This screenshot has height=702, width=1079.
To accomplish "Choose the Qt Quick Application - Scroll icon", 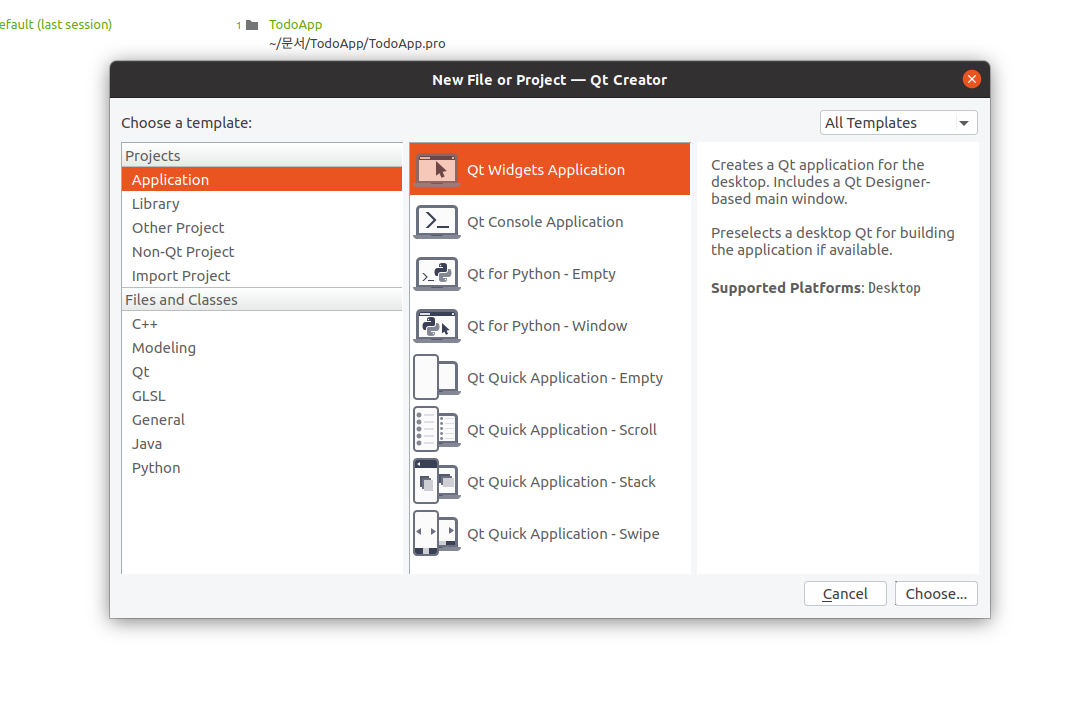I will point(436,429).
